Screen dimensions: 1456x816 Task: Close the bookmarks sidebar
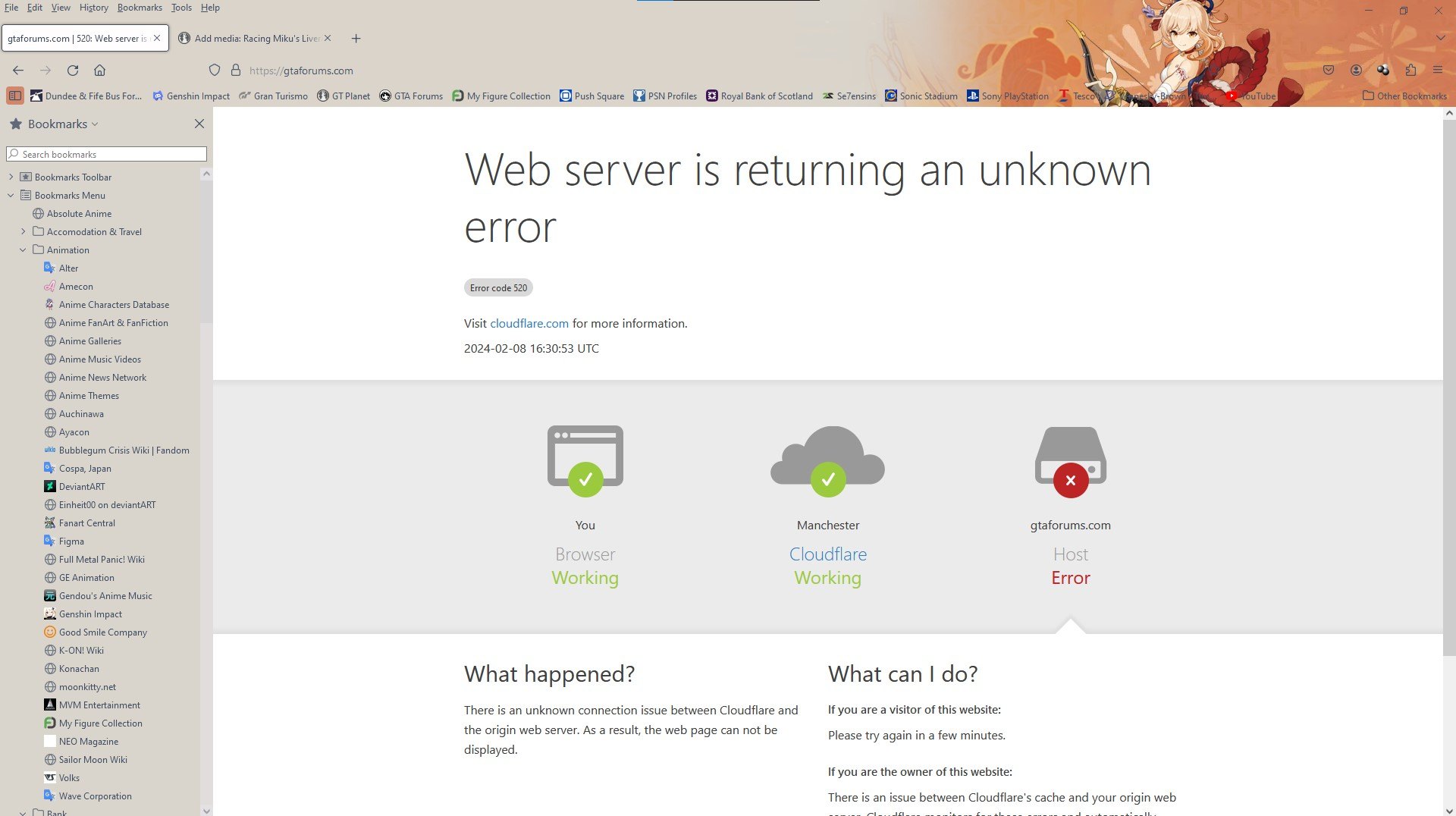point(199,124)
